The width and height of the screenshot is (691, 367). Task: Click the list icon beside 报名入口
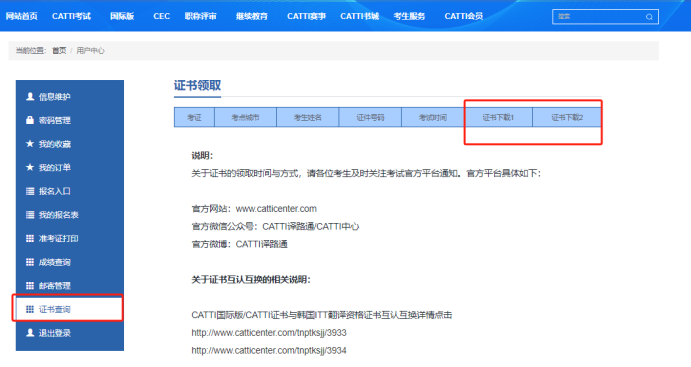(30, 191)
